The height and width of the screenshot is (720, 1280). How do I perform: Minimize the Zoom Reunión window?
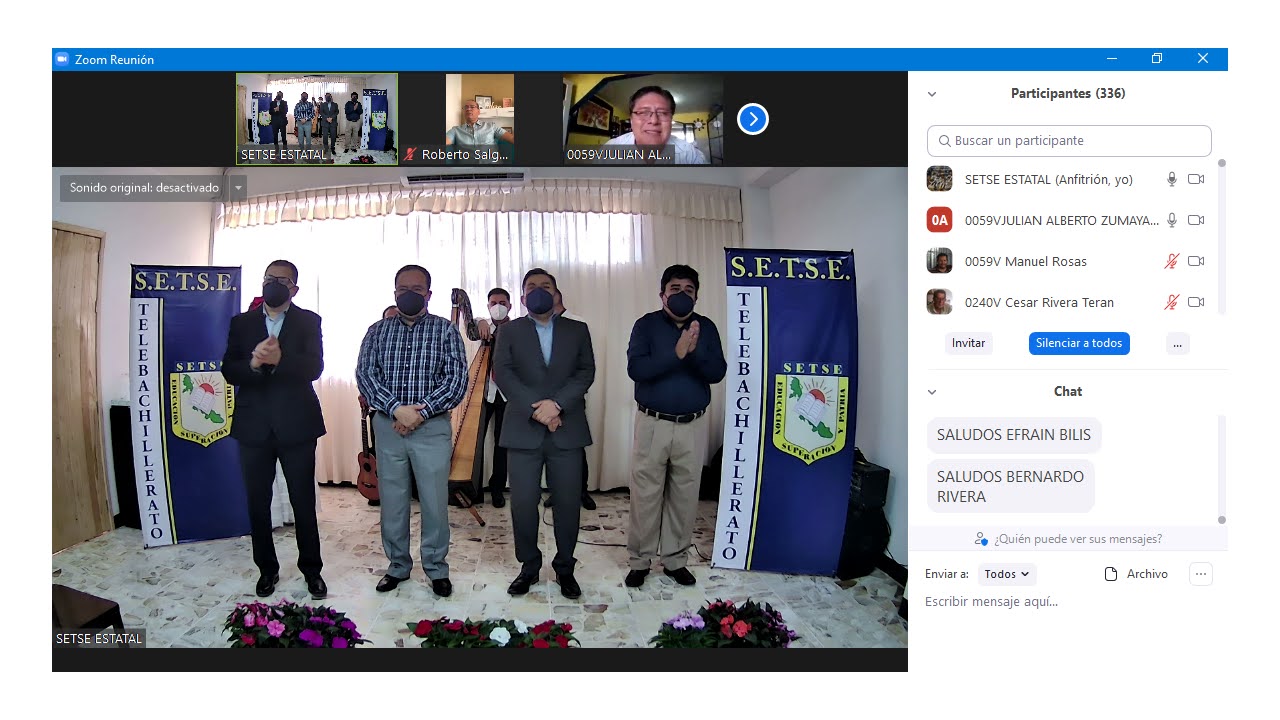[1111, 59]
